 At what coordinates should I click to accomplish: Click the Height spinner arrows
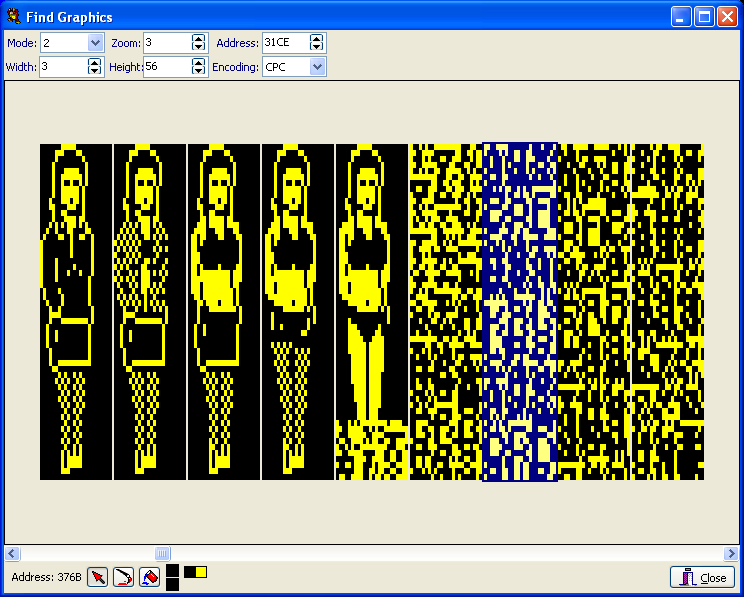(x=199, y=67)
